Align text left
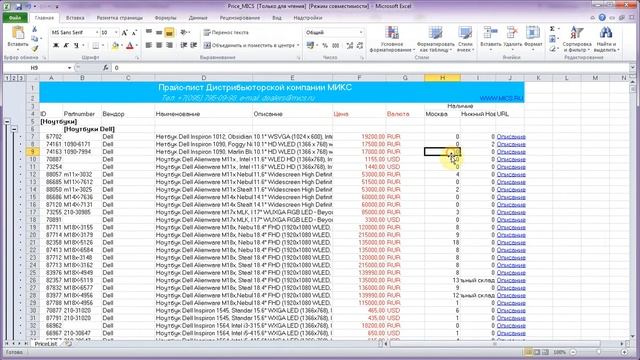Image resolution: width=640 pixels, height=360 pixels. pyautogui.click(x=149, y=45)
